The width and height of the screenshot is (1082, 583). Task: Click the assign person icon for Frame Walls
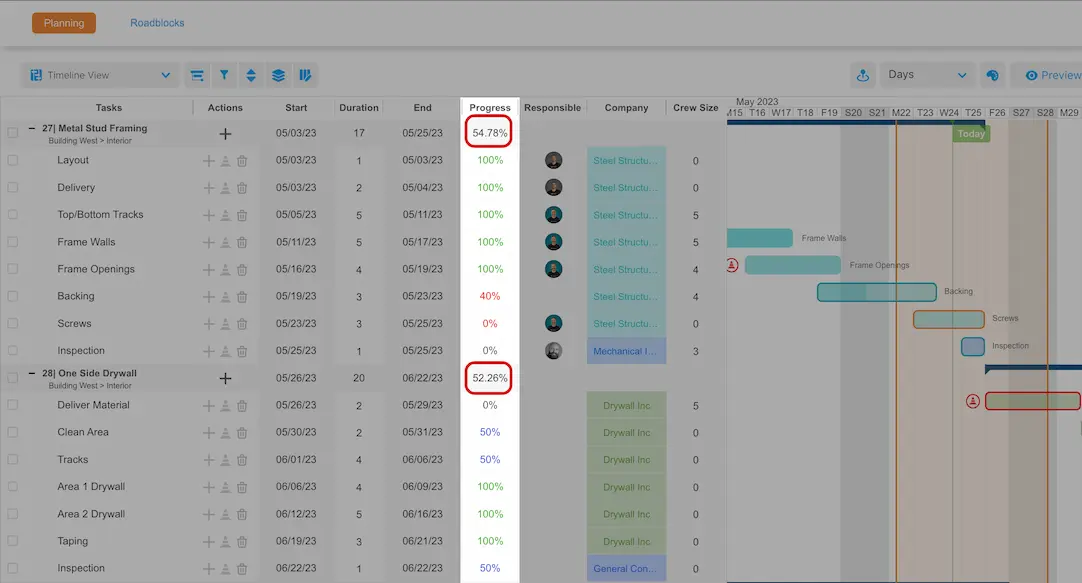225,242
